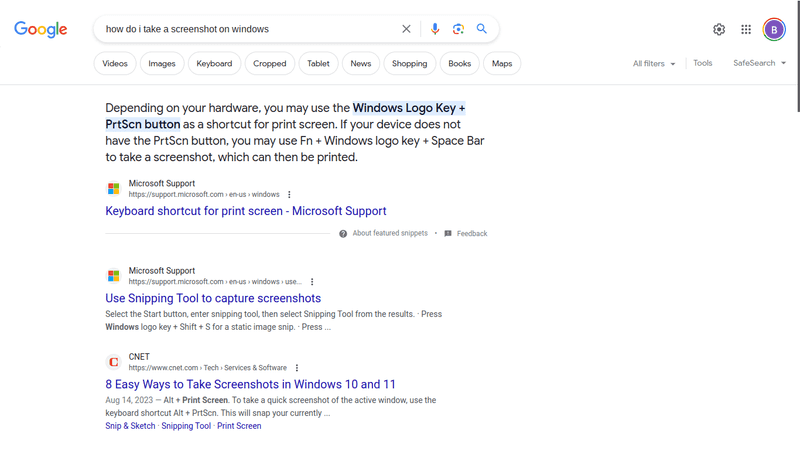This screenshot has width=800, height=450.
Task: Open Google apps grid icon
Action: point(746,30)
